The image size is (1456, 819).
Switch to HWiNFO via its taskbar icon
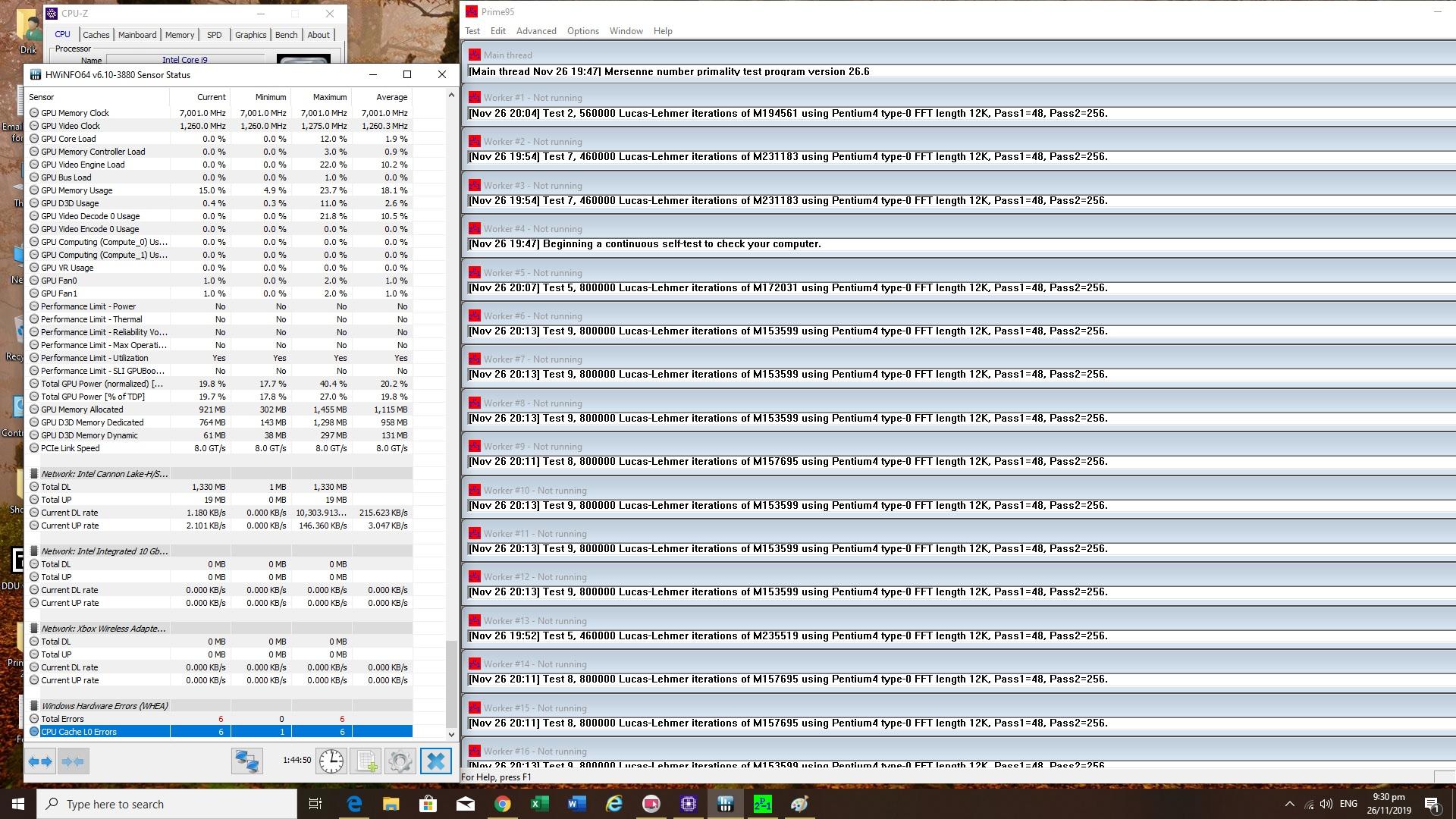click(726, 804)
